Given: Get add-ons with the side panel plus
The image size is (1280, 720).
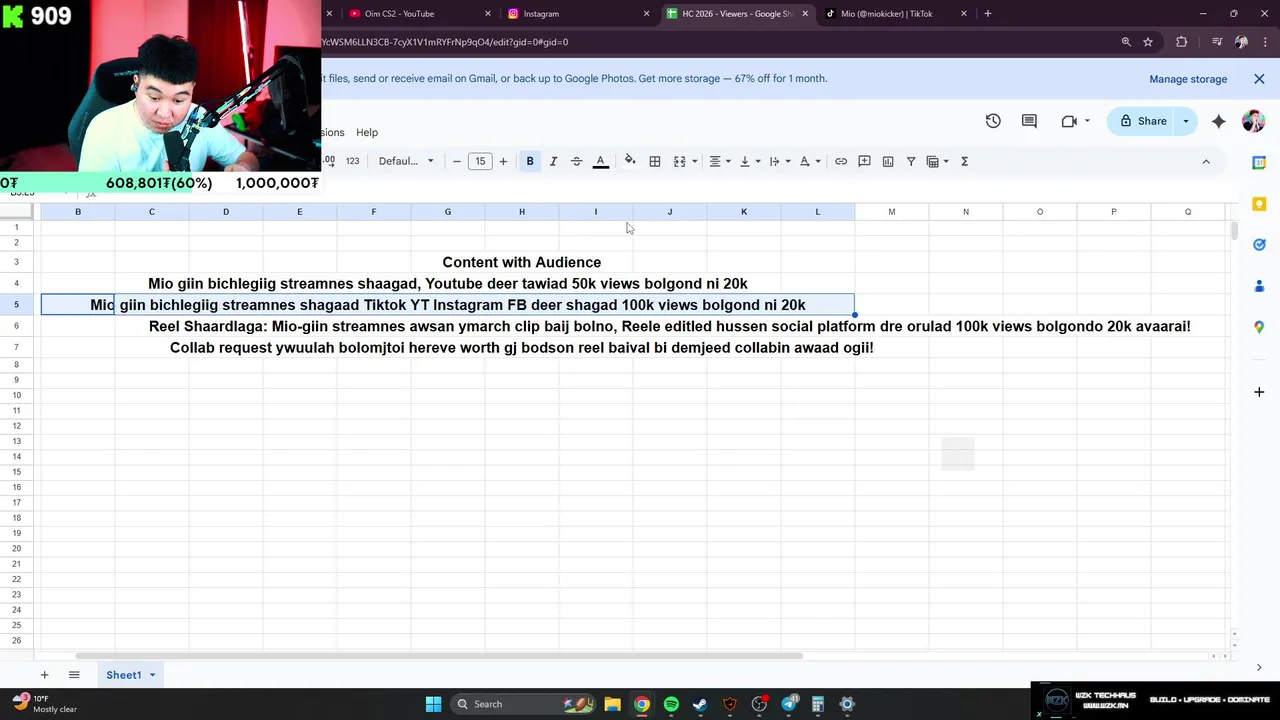Looking at the screenshot, I should coord(1259,392).
